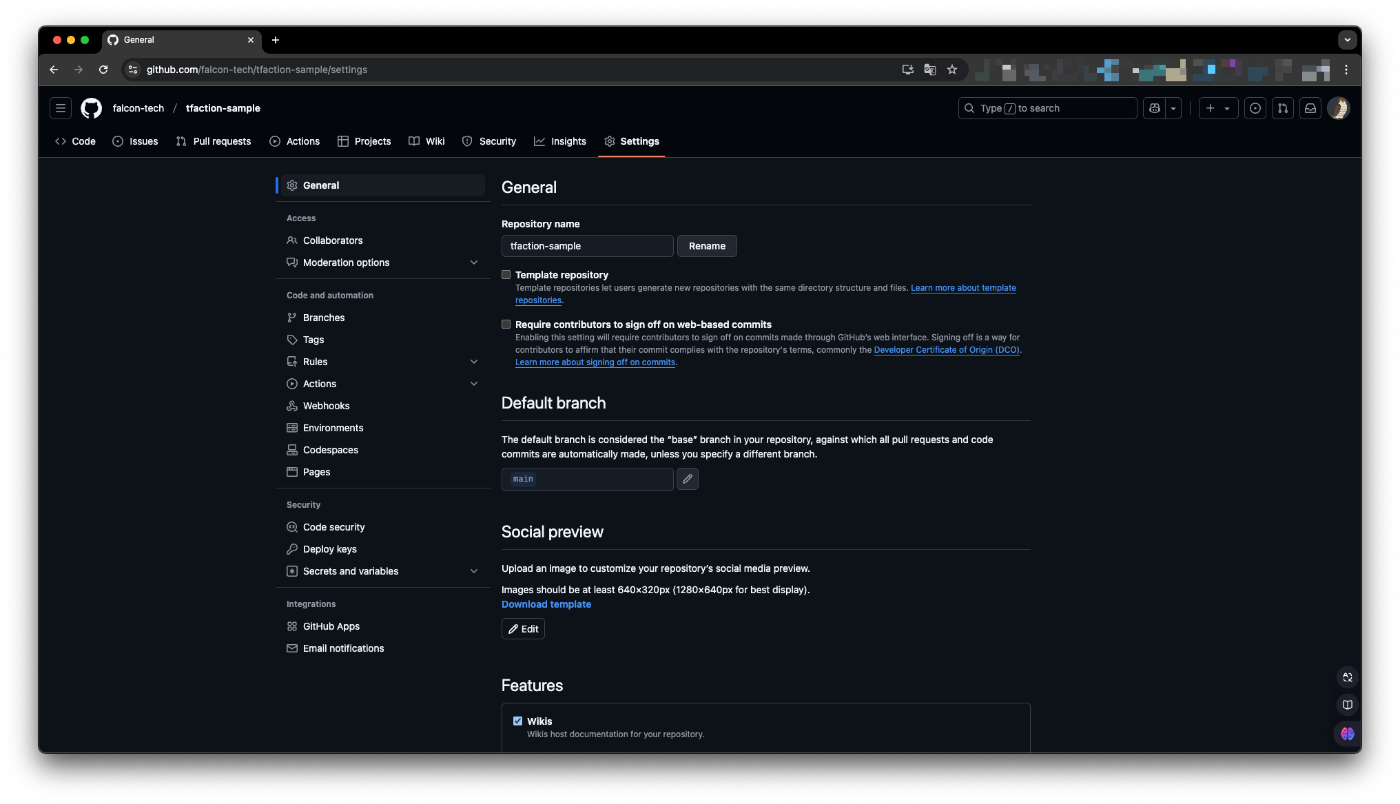Open Developer Certificate of Origin (DCO) link
This screenshot has width=1400, height=804.
pyautogui.click(x=947, y=350)
